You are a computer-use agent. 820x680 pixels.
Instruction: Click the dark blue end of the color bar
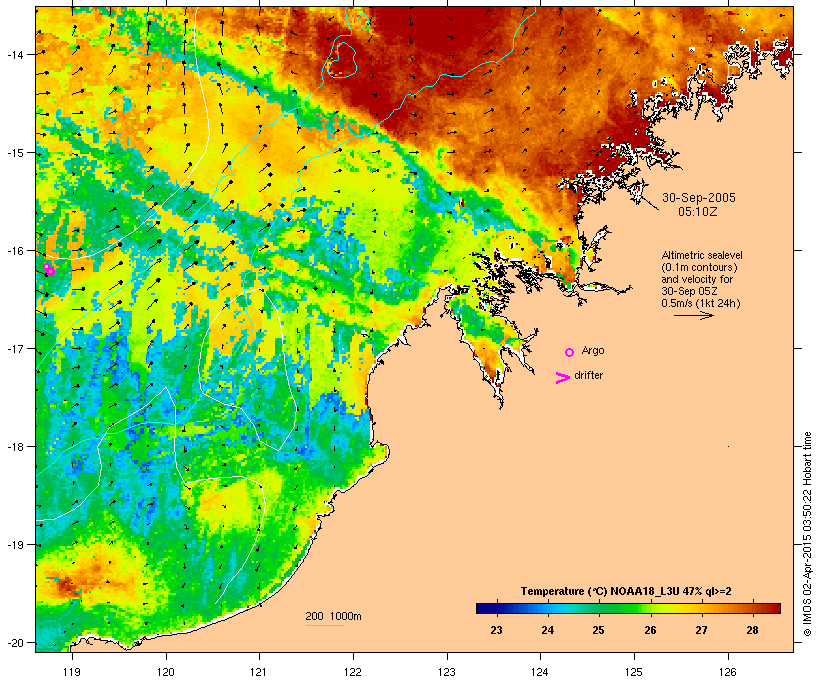pos(484,608)
